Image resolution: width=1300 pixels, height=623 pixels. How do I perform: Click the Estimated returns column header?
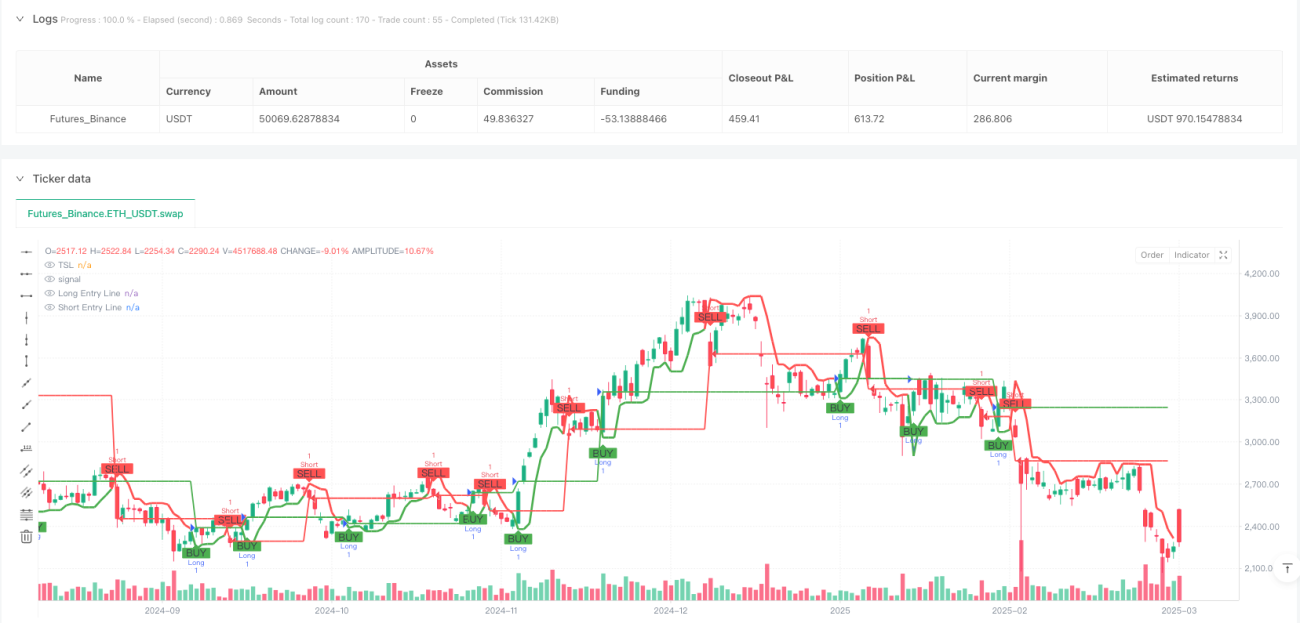[x=1195, y=78]
